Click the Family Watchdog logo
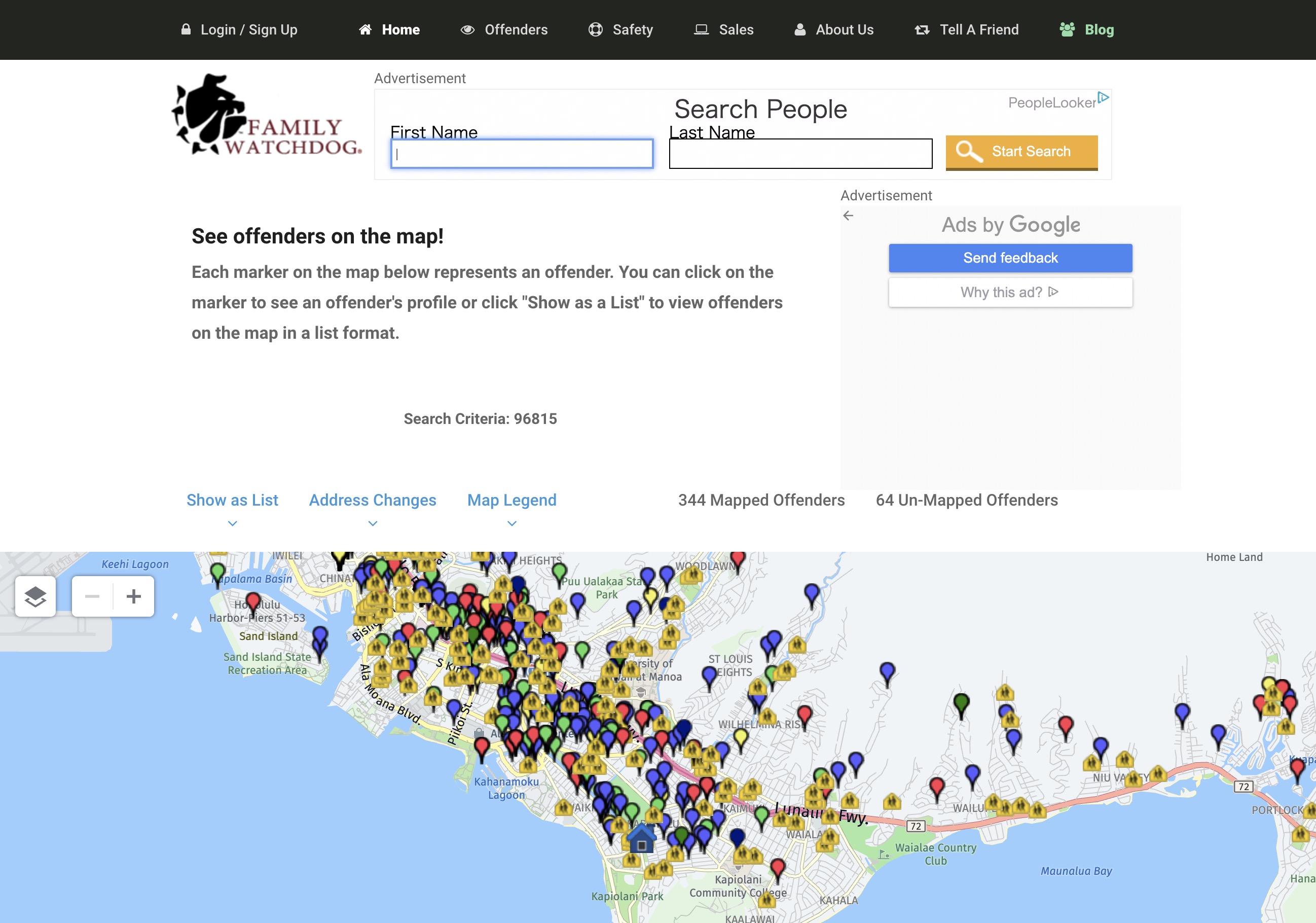 267,115
